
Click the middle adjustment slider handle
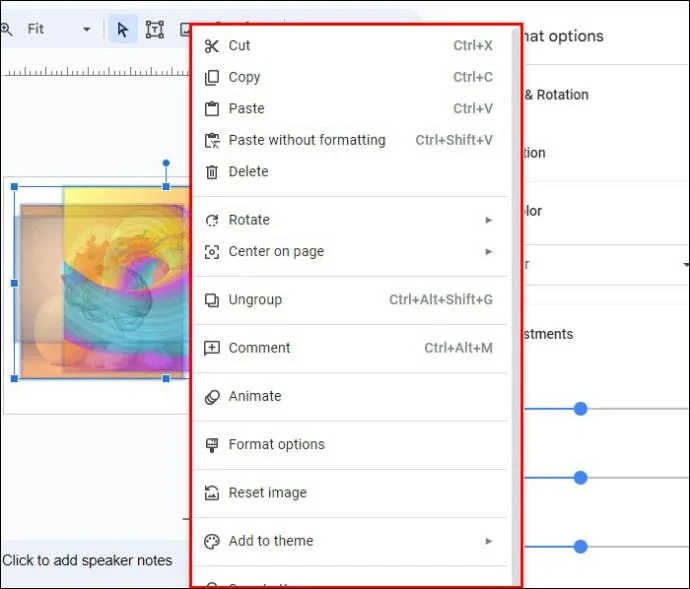580,478
